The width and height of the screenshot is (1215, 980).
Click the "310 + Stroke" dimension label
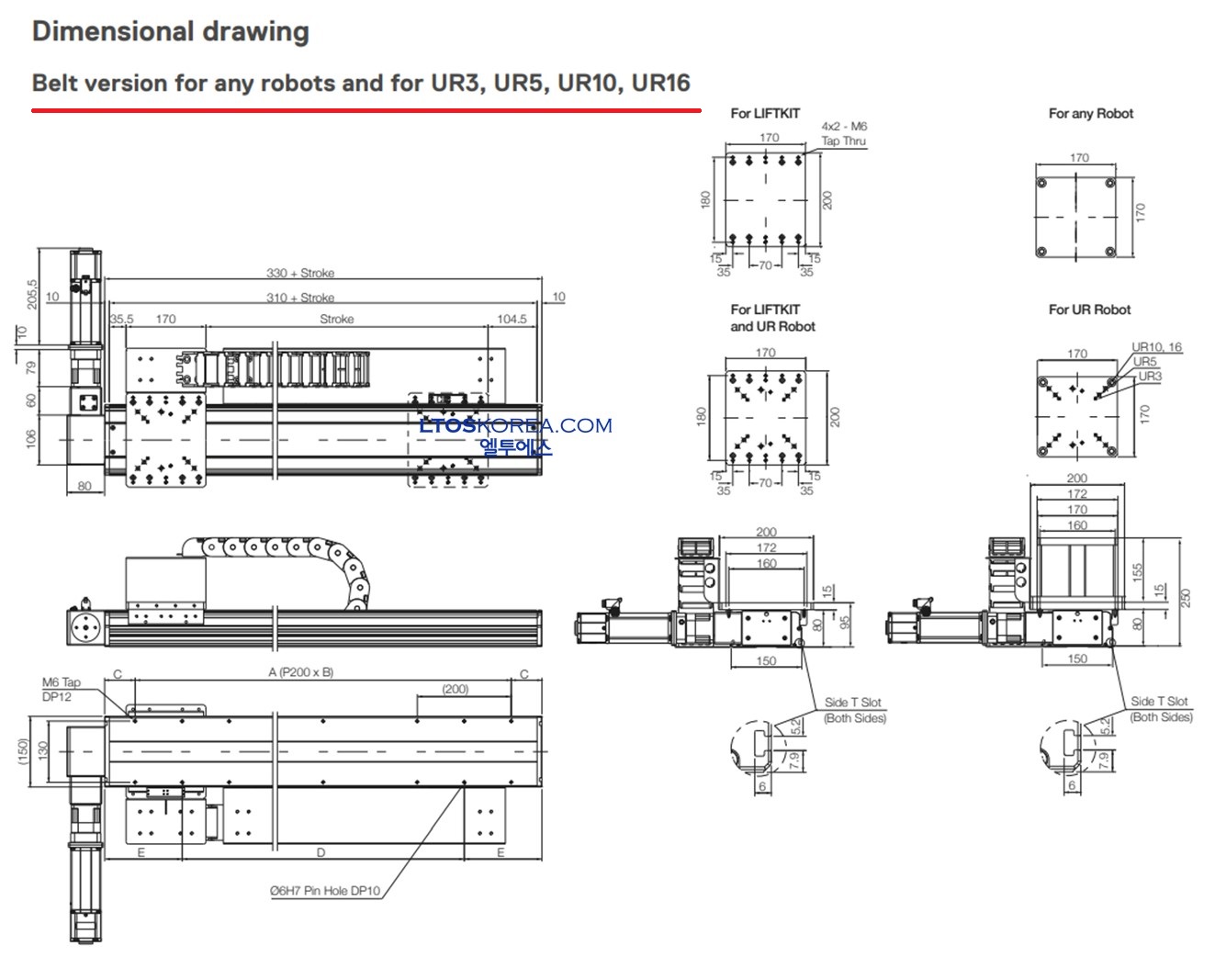300,298
